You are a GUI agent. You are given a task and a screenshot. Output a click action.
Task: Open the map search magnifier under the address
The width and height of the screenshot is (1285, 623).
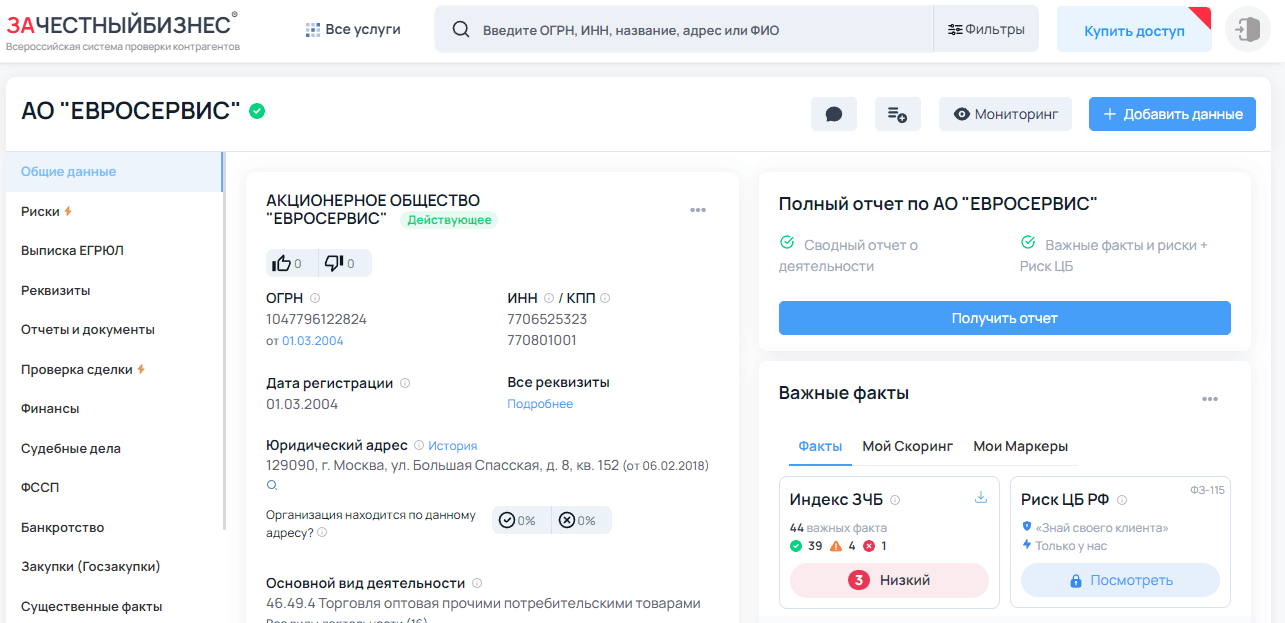pos(270,485)
